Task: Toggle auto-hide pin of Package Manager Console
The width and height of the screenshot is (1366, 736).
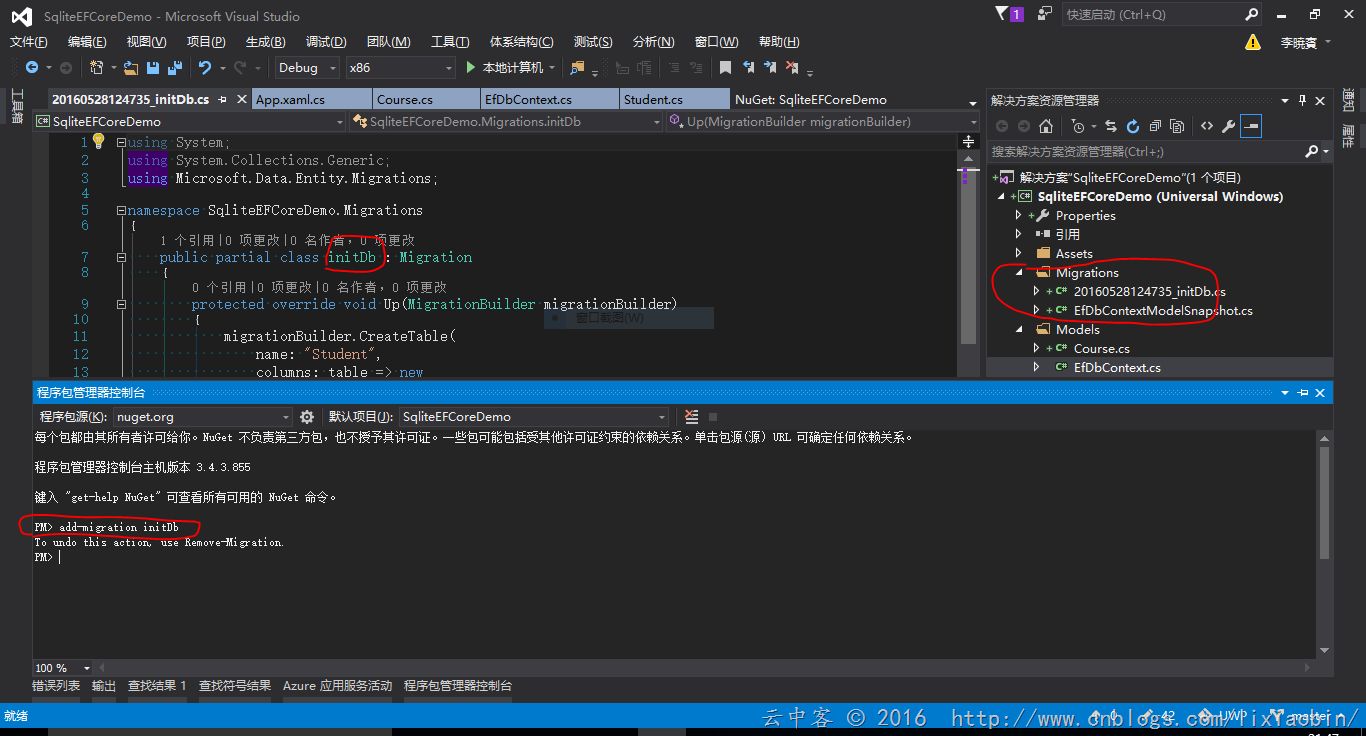Action: pos(1303,393)
